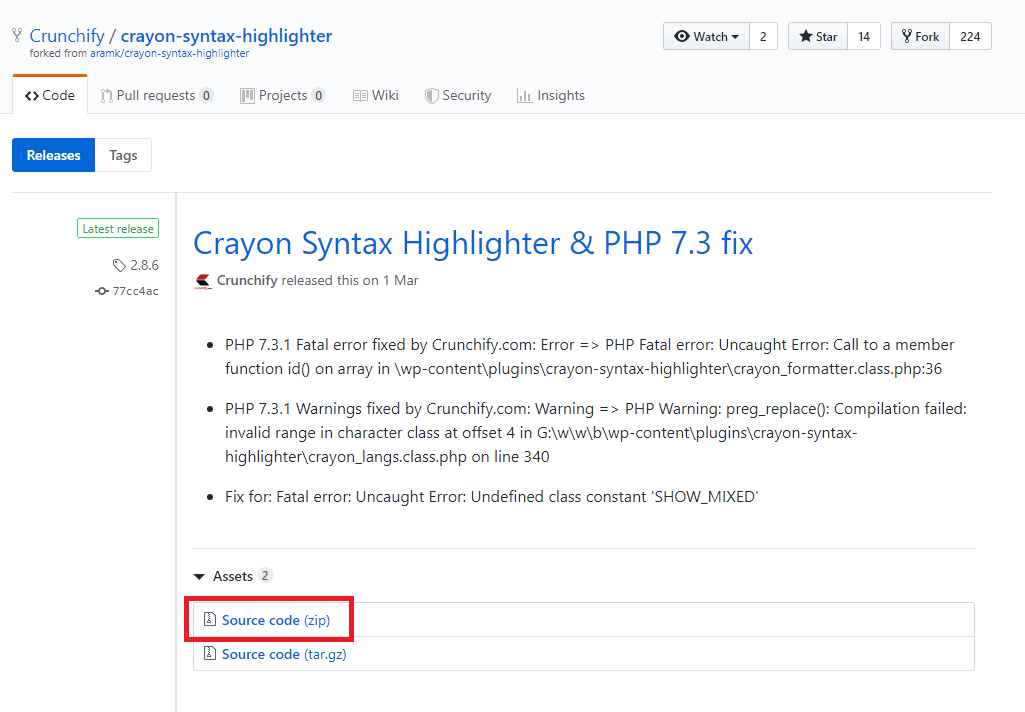This screenshot has width=1025, height=712.
Task: Download Source code (zip)
Action: coord(276,620)
